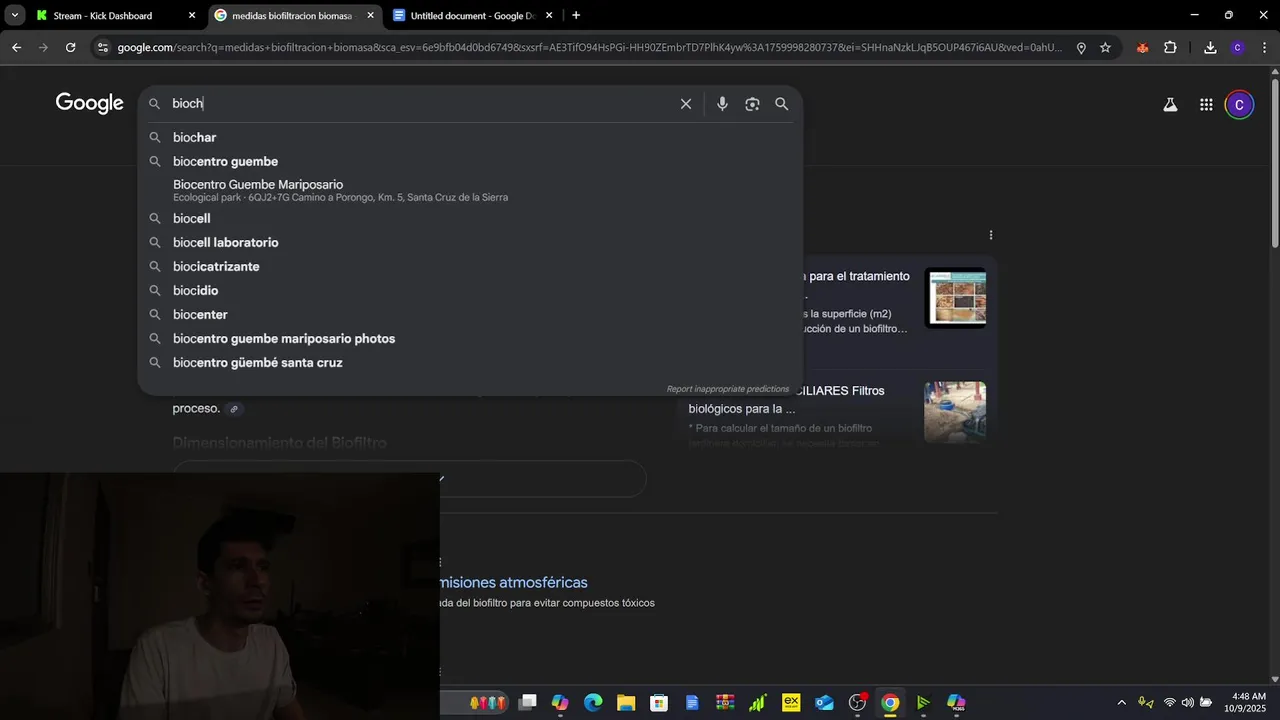Bookmark this page with the star

coord(1105,47)
